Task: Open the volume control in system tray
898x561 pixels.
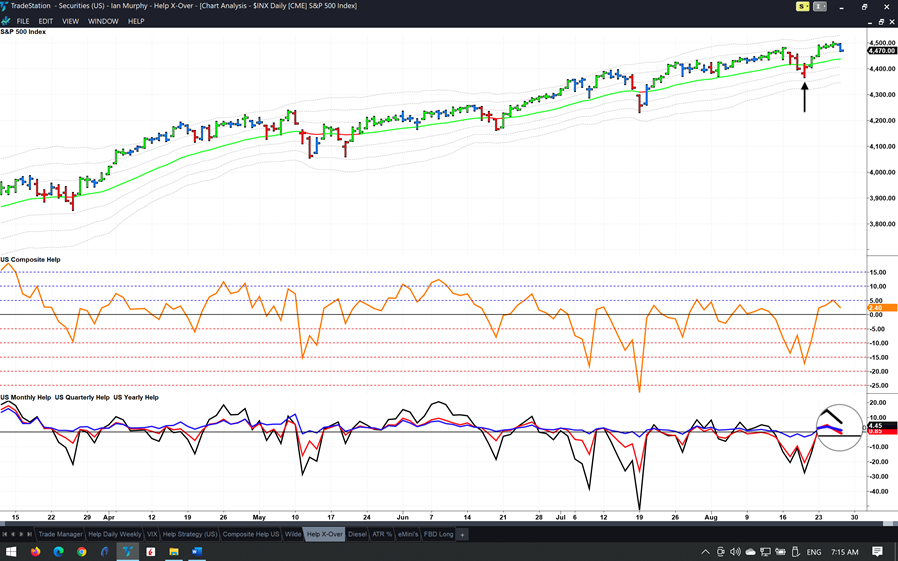Action: (734, 552)
